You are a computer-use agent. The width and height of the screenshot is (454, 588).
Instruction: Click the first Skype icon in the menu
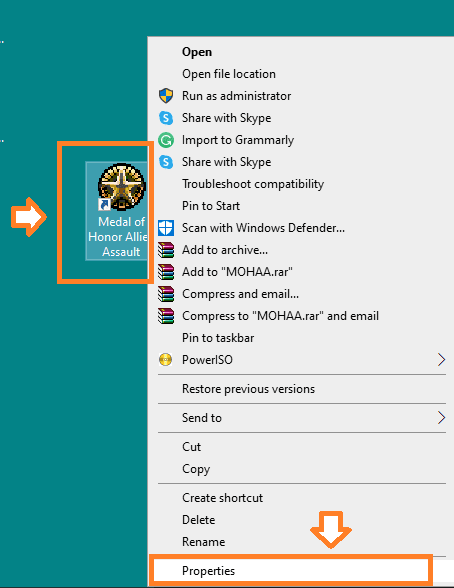[166, 118]
